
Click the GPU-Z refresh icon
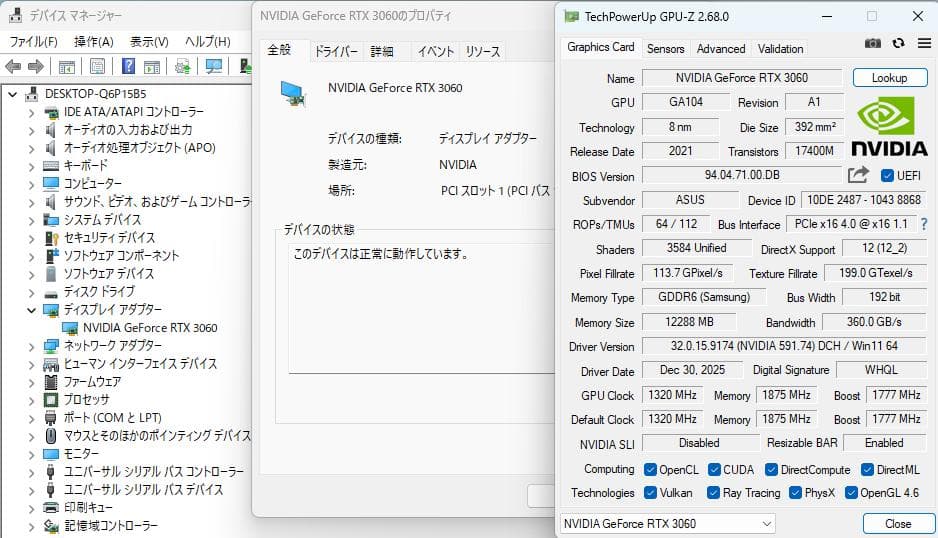pyautogui.click(x=899, y=43)
